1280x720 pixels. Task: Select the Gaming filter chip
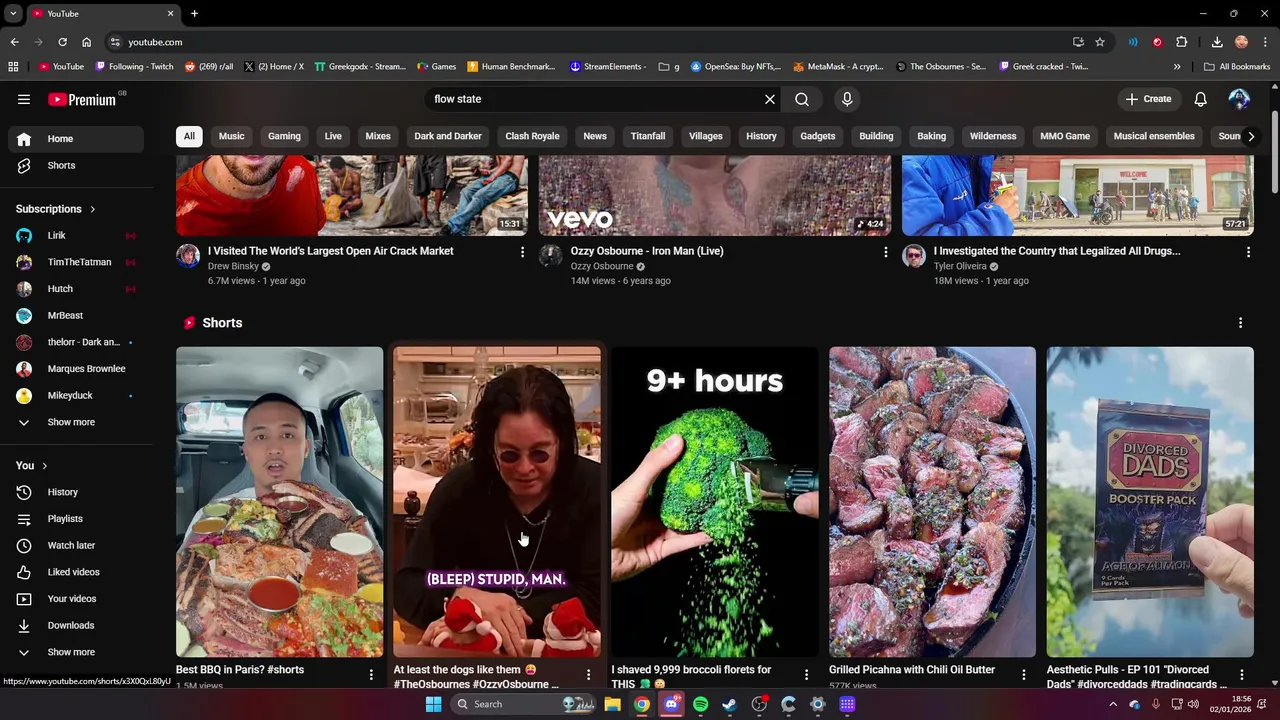pos(284,136)
